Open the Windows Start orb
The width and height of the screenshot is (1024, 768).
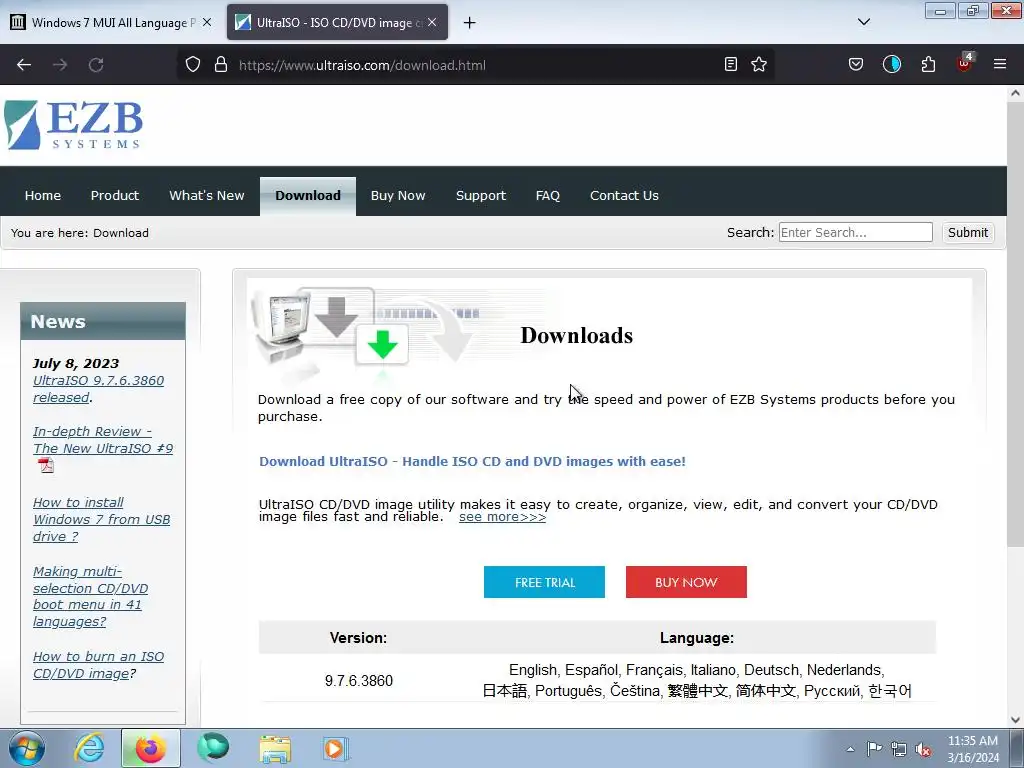(x=27, y=748)
